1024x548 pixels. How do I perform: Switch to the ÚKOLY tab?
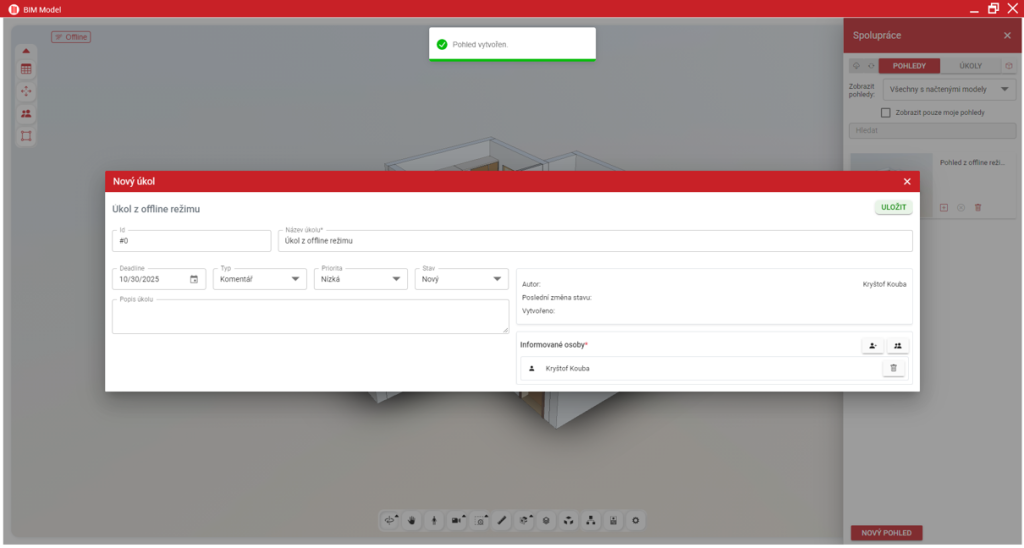970,66
